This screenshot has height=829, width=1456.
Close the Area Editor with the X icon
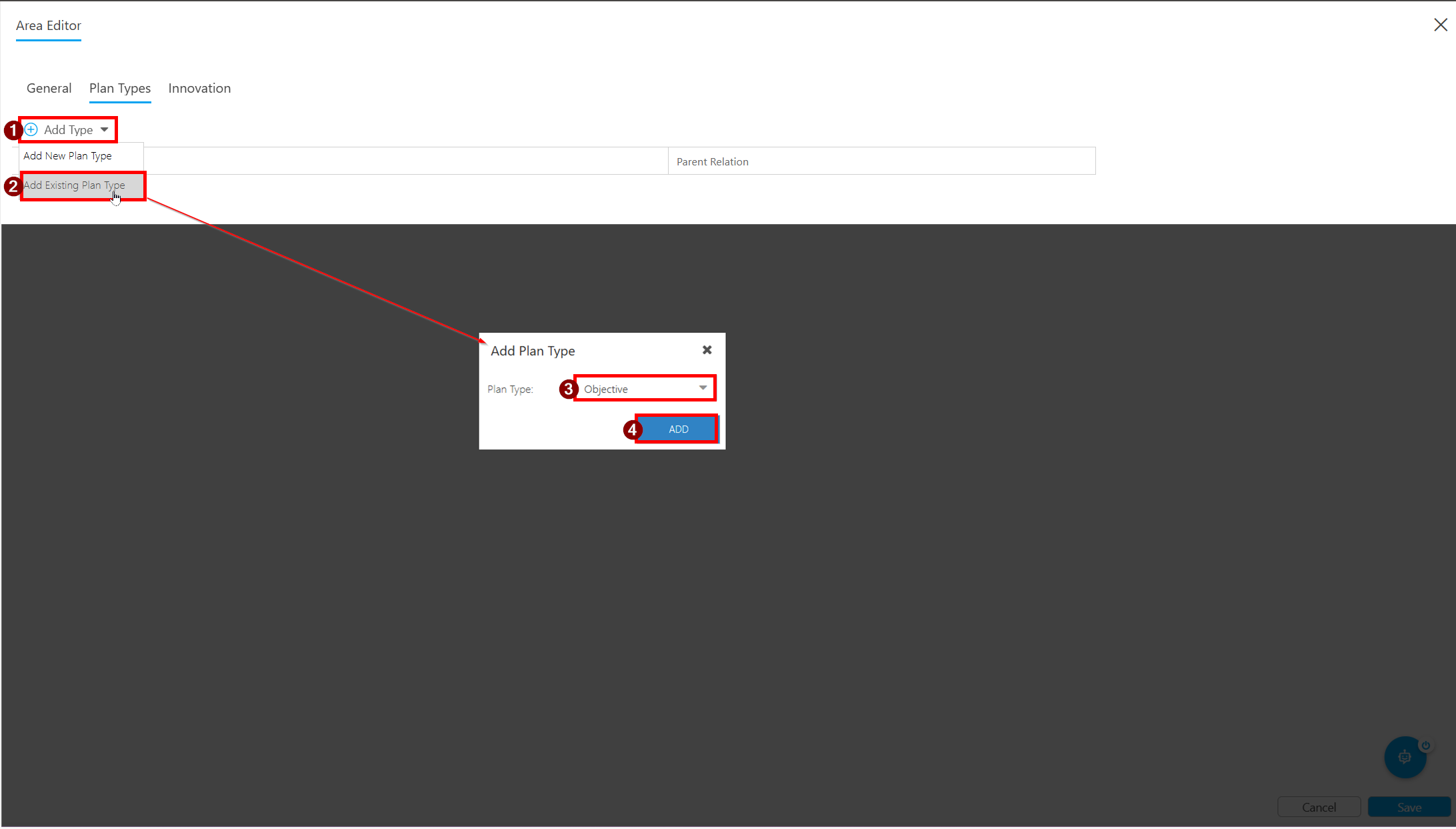pos(1440,25)
